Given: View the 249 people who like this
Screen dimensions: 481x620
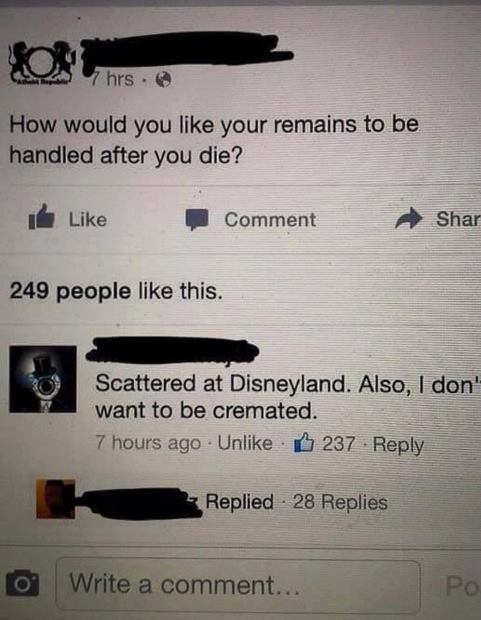Looking at the screenshot, I should coord(116,291).
